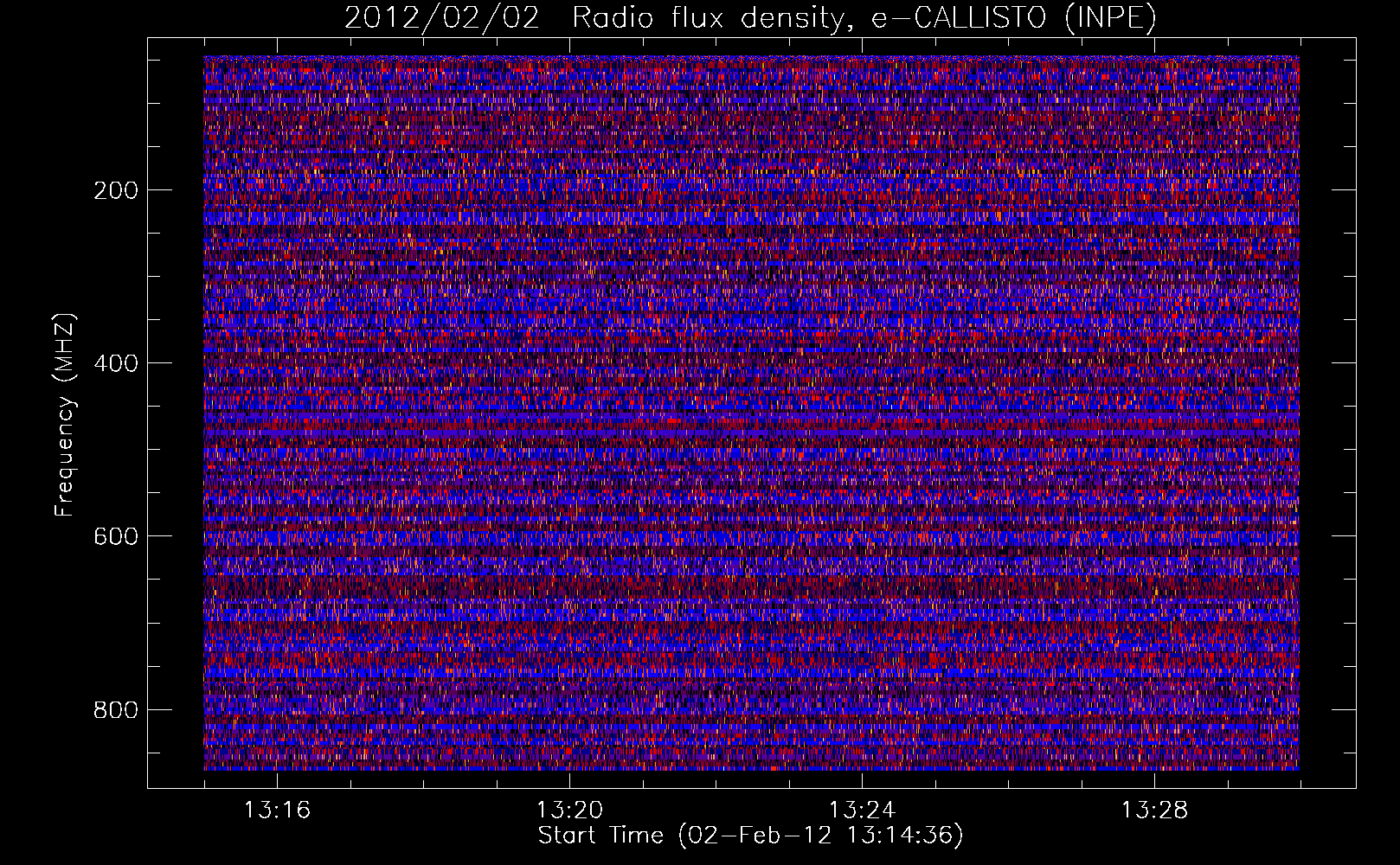Click the '13:24' time tick label

click(x=862, y=811)
